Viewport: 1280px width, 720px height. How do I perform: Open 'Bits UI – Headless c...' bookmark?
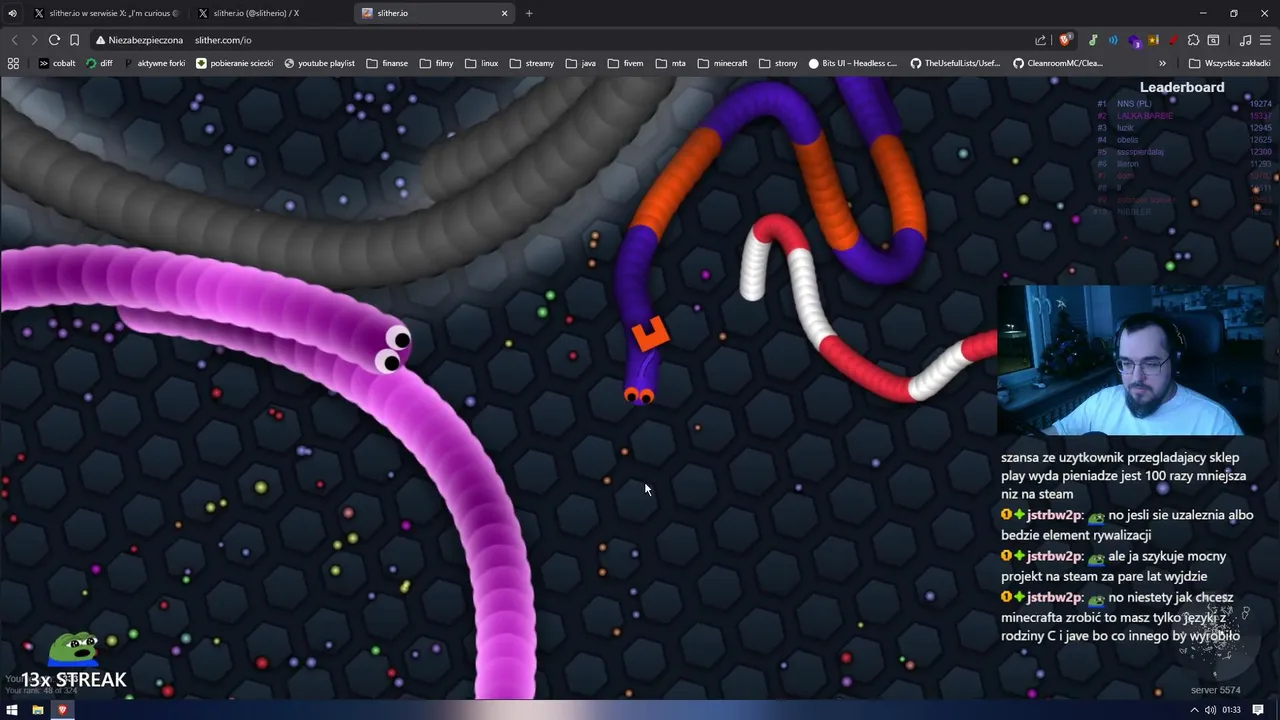coord(853,63)
